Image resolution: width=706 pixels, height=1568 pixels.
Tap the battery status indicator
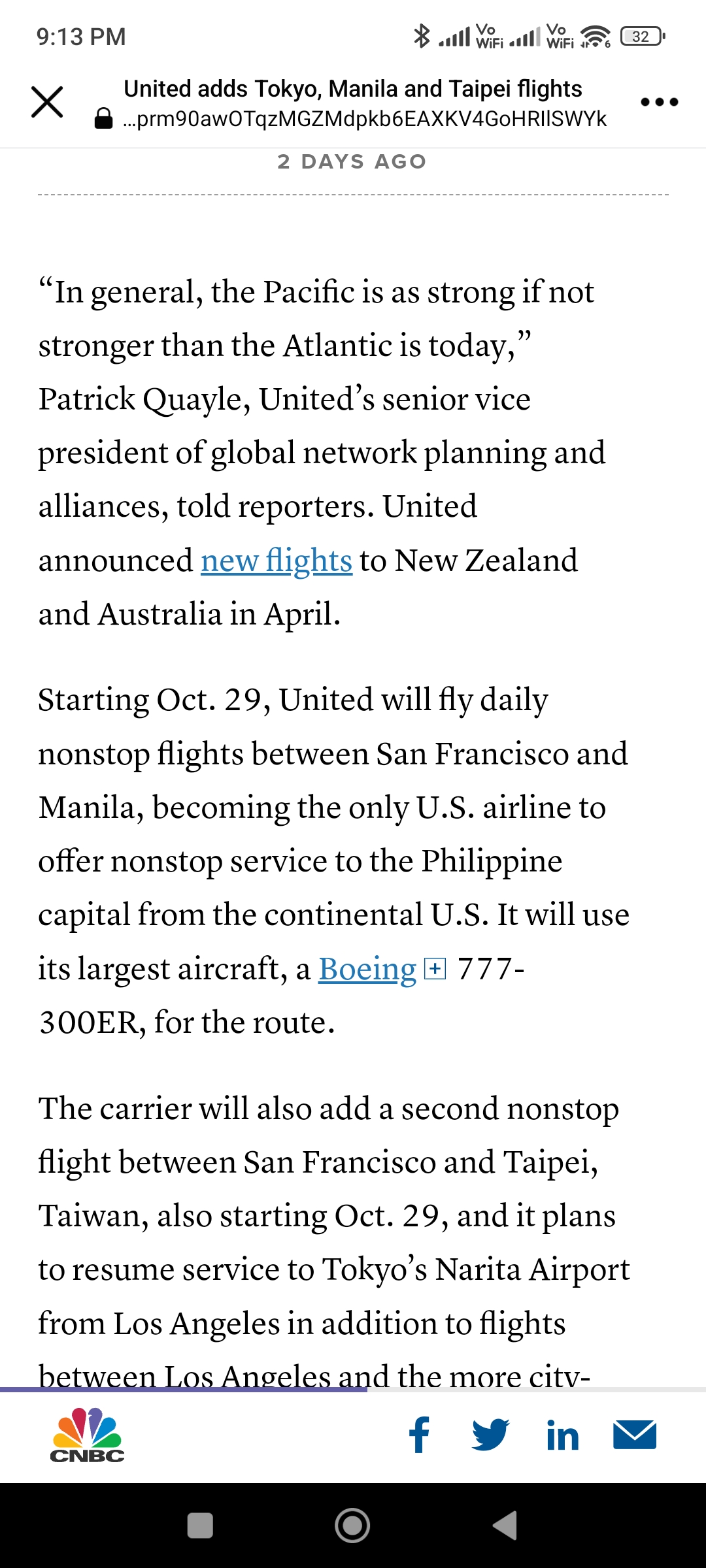coord(642,37)
